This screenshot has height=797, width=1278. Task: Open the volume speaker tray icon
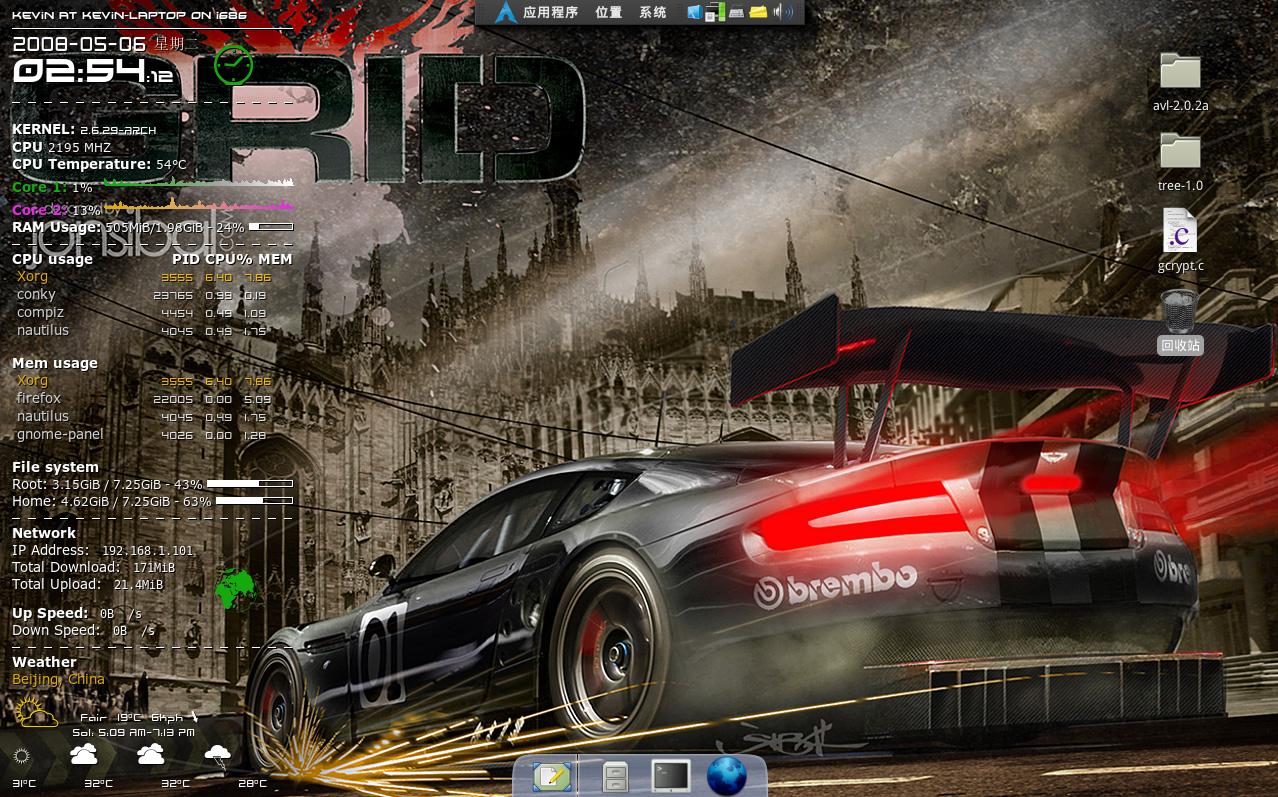tap(784, 13)
